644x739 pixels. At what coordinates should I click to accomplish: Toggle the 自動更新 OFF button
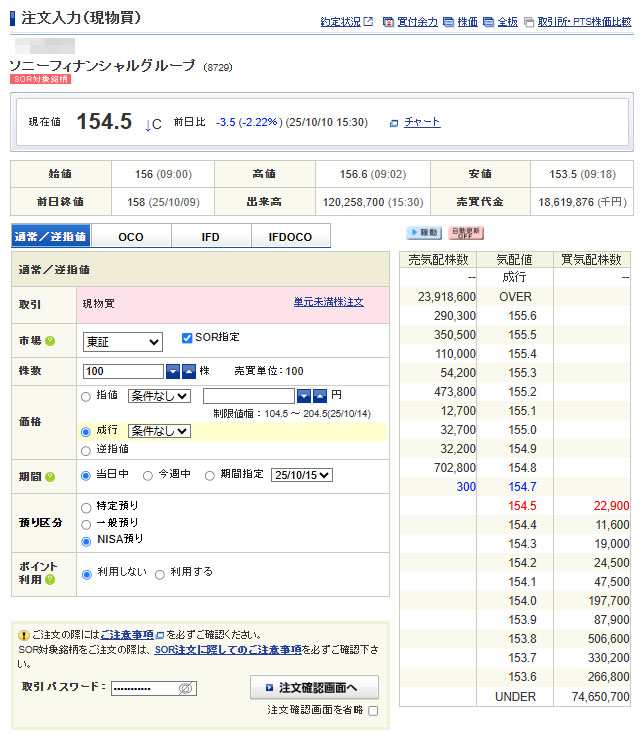465,232
